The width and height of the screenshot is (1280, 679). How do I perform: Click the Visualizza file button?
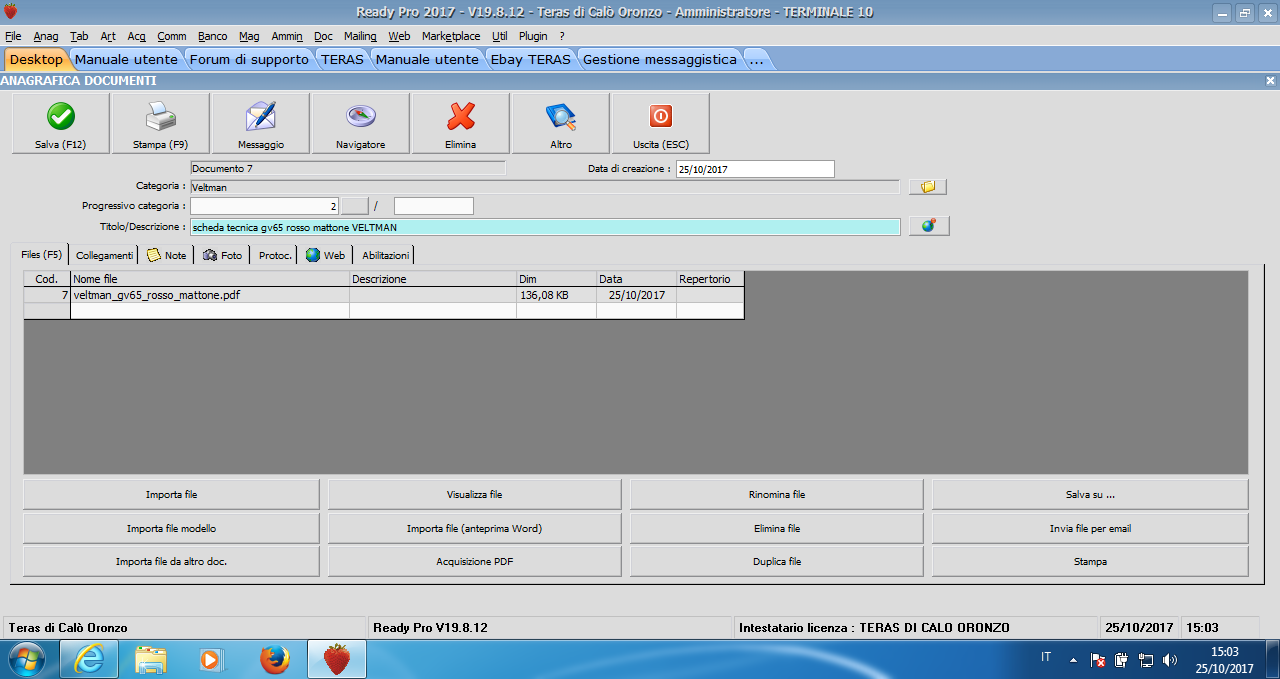click(x=474, y=494)
